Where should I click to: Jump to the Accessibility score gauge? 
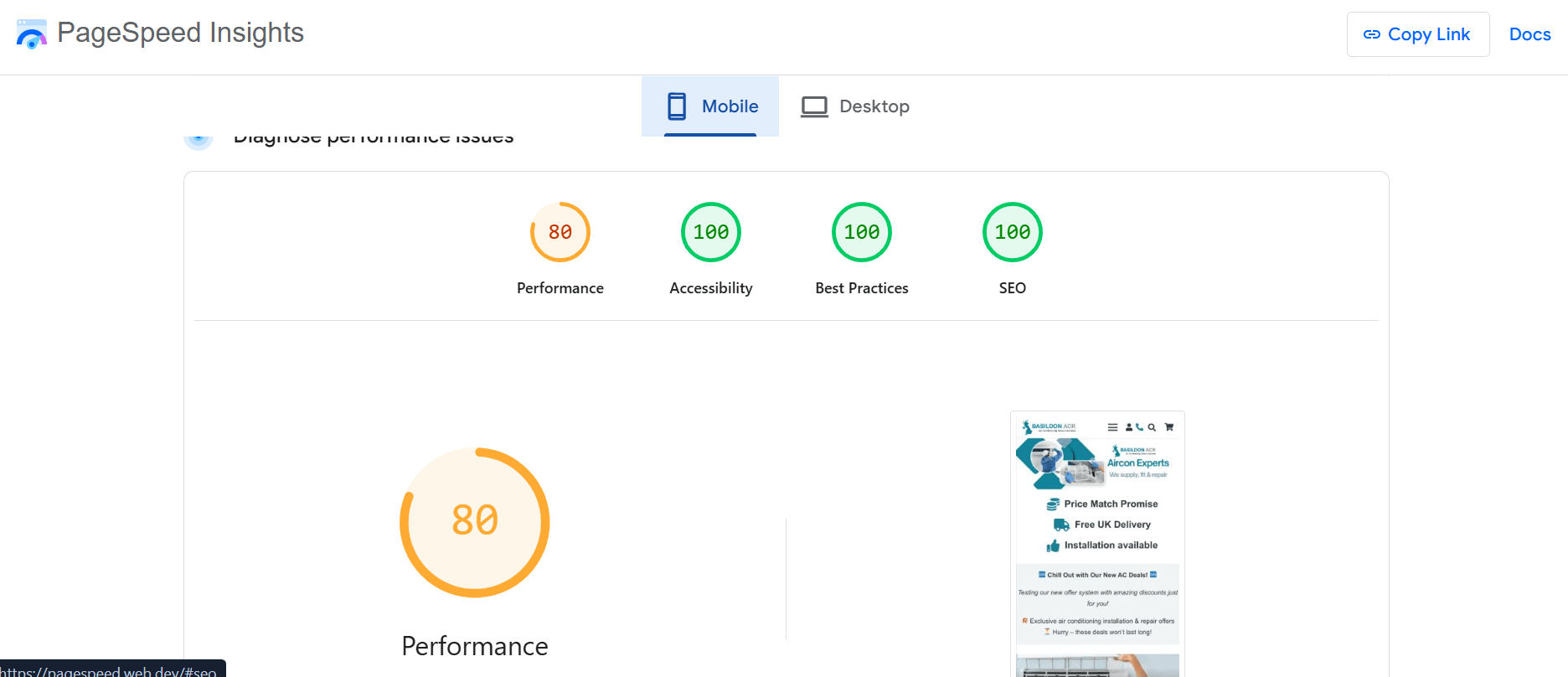click(x=711, y=232)
